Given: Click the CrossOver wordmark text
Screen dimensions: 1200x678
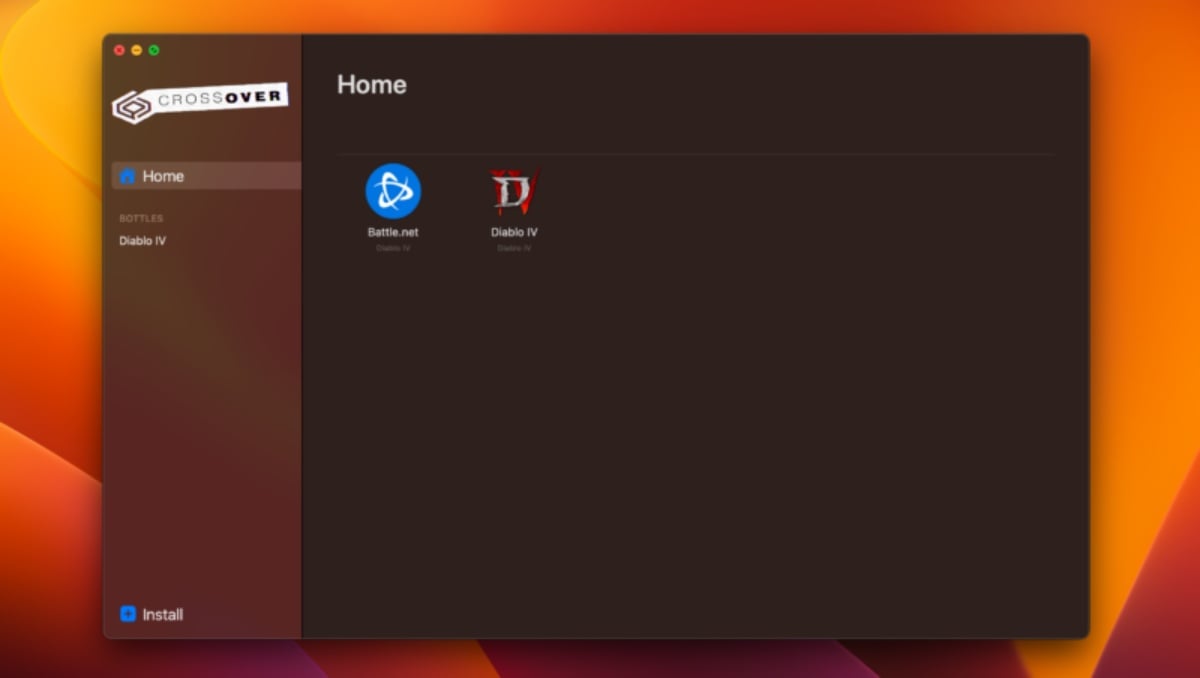Looking at the screenshot, I should pyautogui.click(x=220, y=99).
